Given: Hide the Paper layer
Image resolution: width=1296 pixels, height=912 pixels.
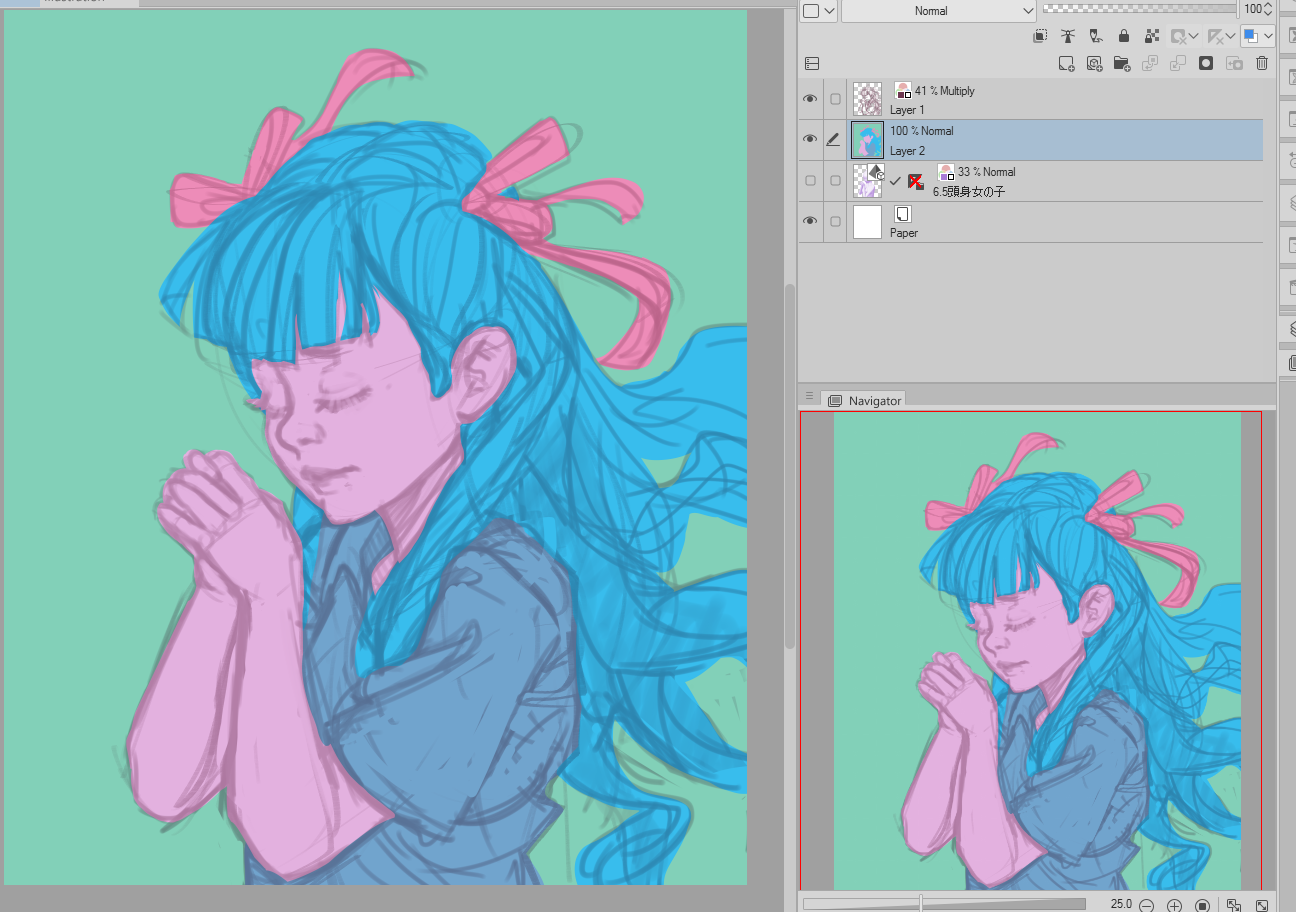Looking at the screenshot, I should point(810,221).
